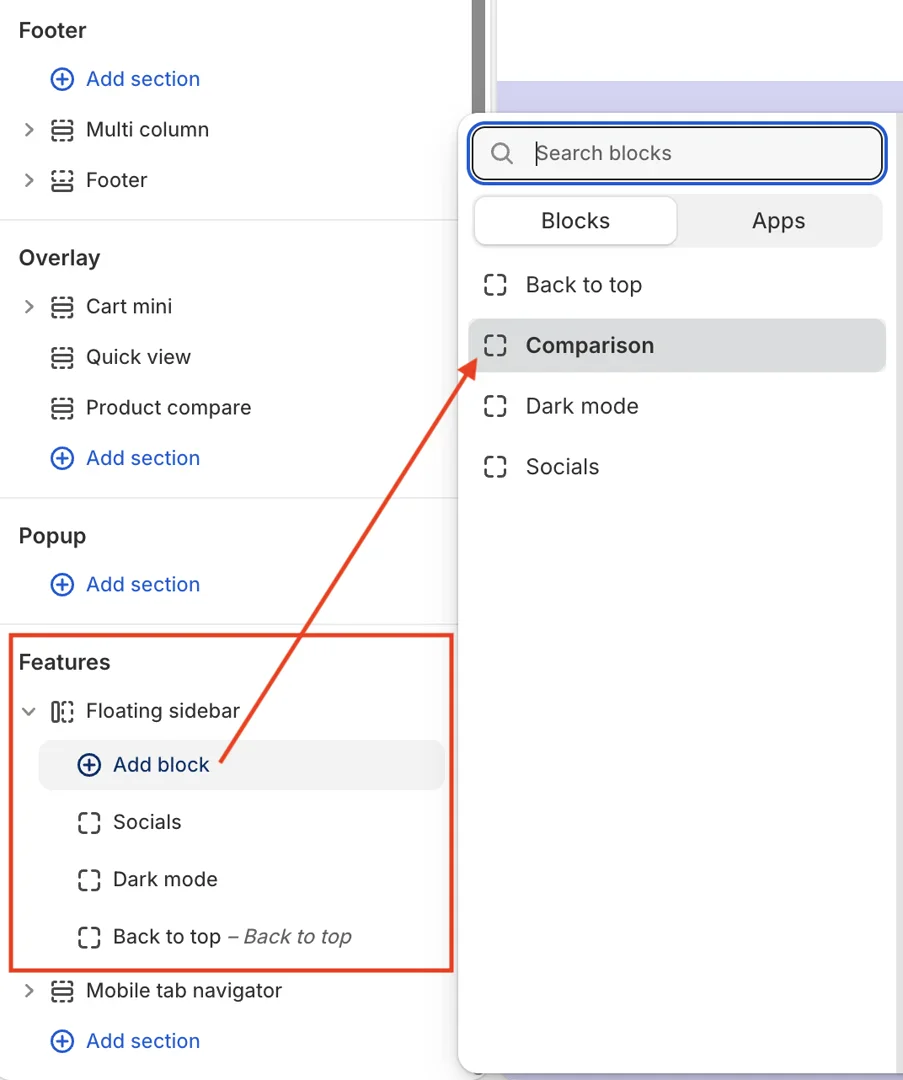Click the Product compare section icon

pyautogui.click(x=62, y=408)
